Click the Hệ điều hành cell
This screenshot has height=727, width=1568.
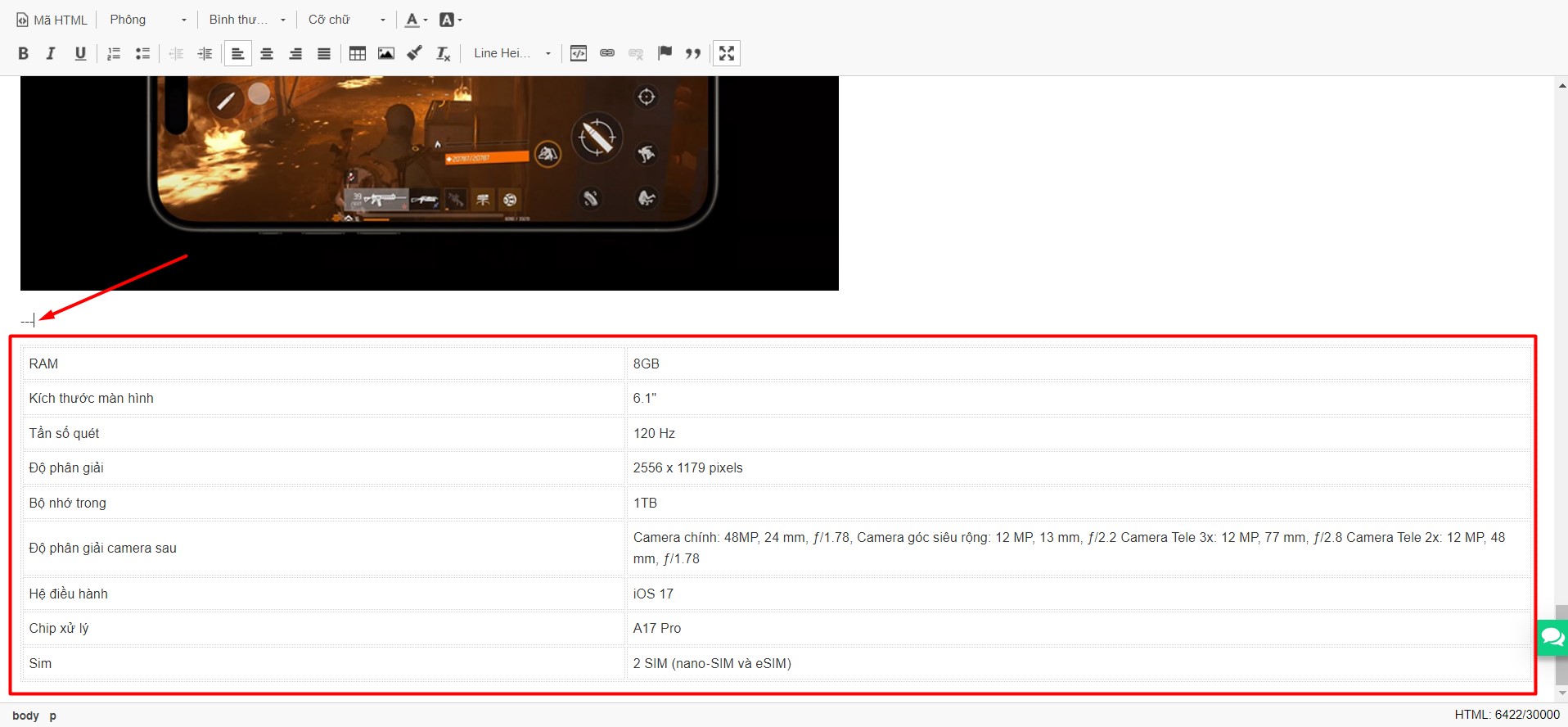pyautogui.click(x=323, y=594)
